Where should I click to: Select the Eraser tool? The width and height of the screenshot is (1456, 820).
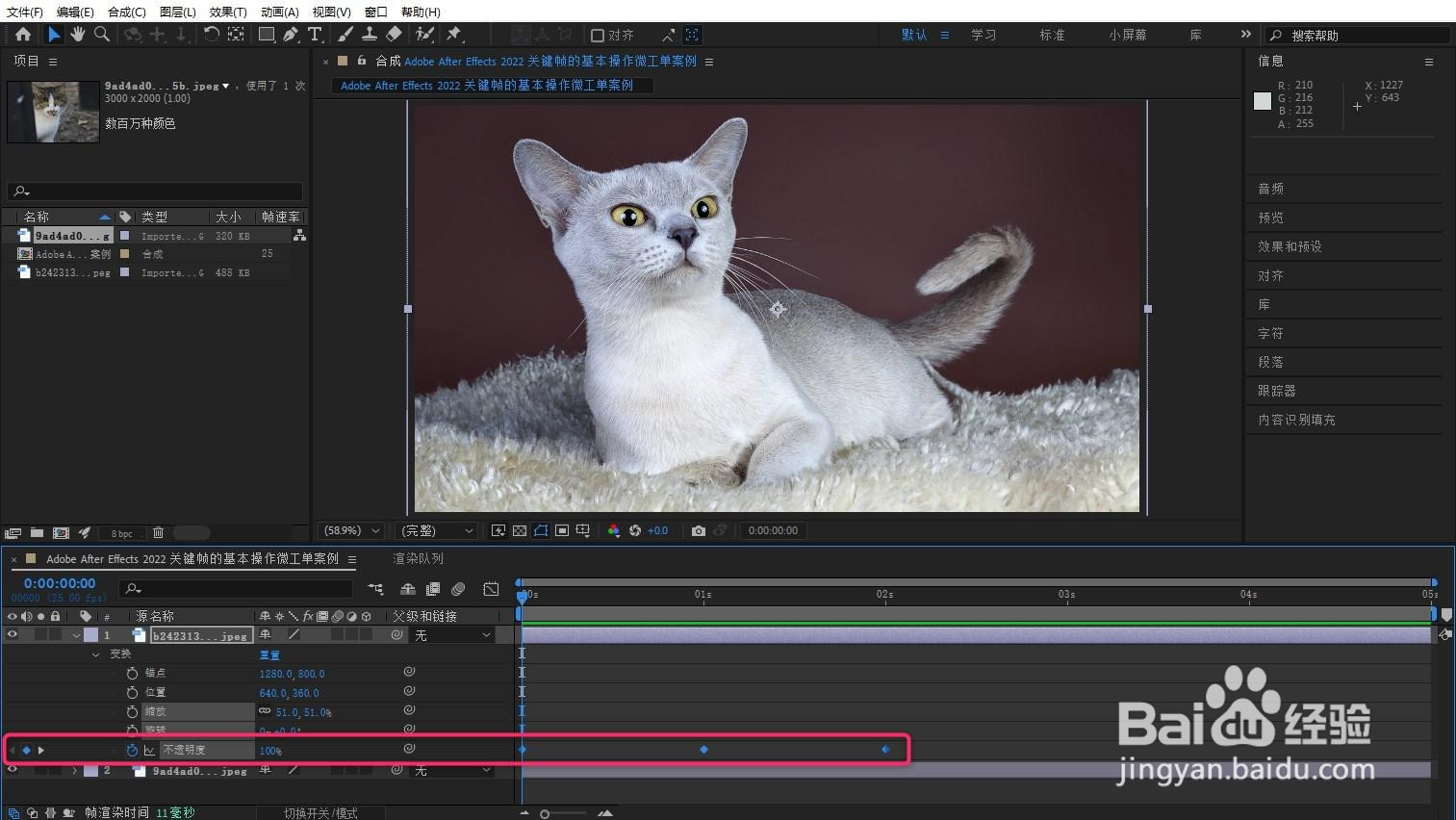point(394,35)
